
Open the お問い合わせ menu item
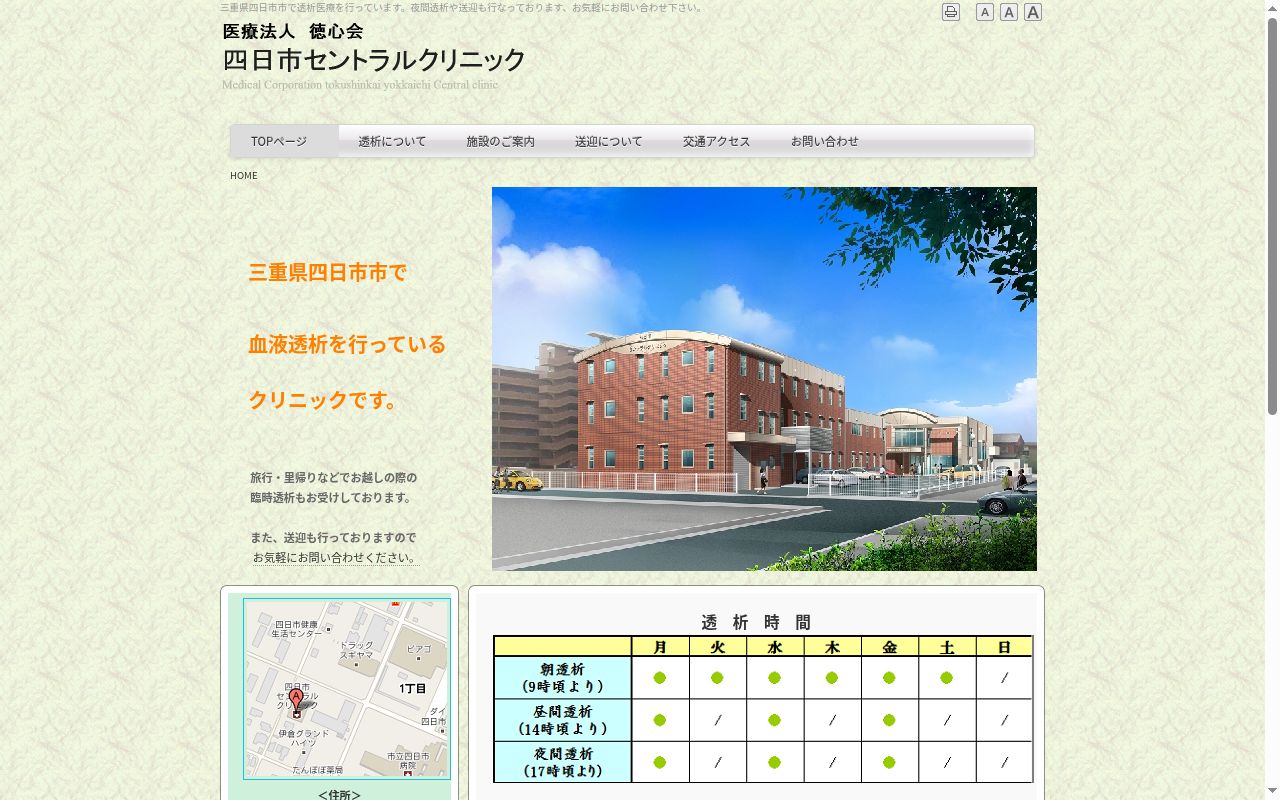coord(824,141)
